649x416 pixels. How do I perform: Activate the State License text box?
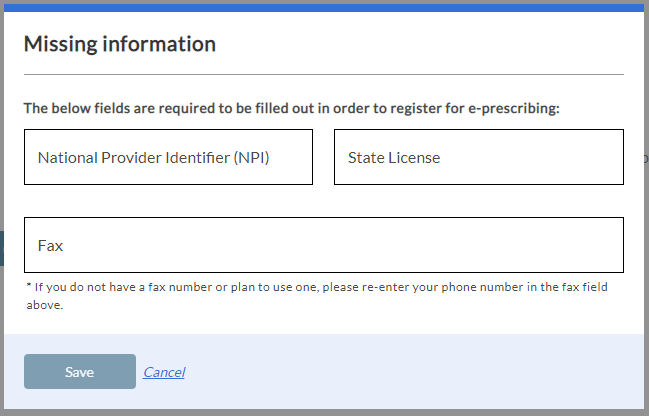coord(478,157)
